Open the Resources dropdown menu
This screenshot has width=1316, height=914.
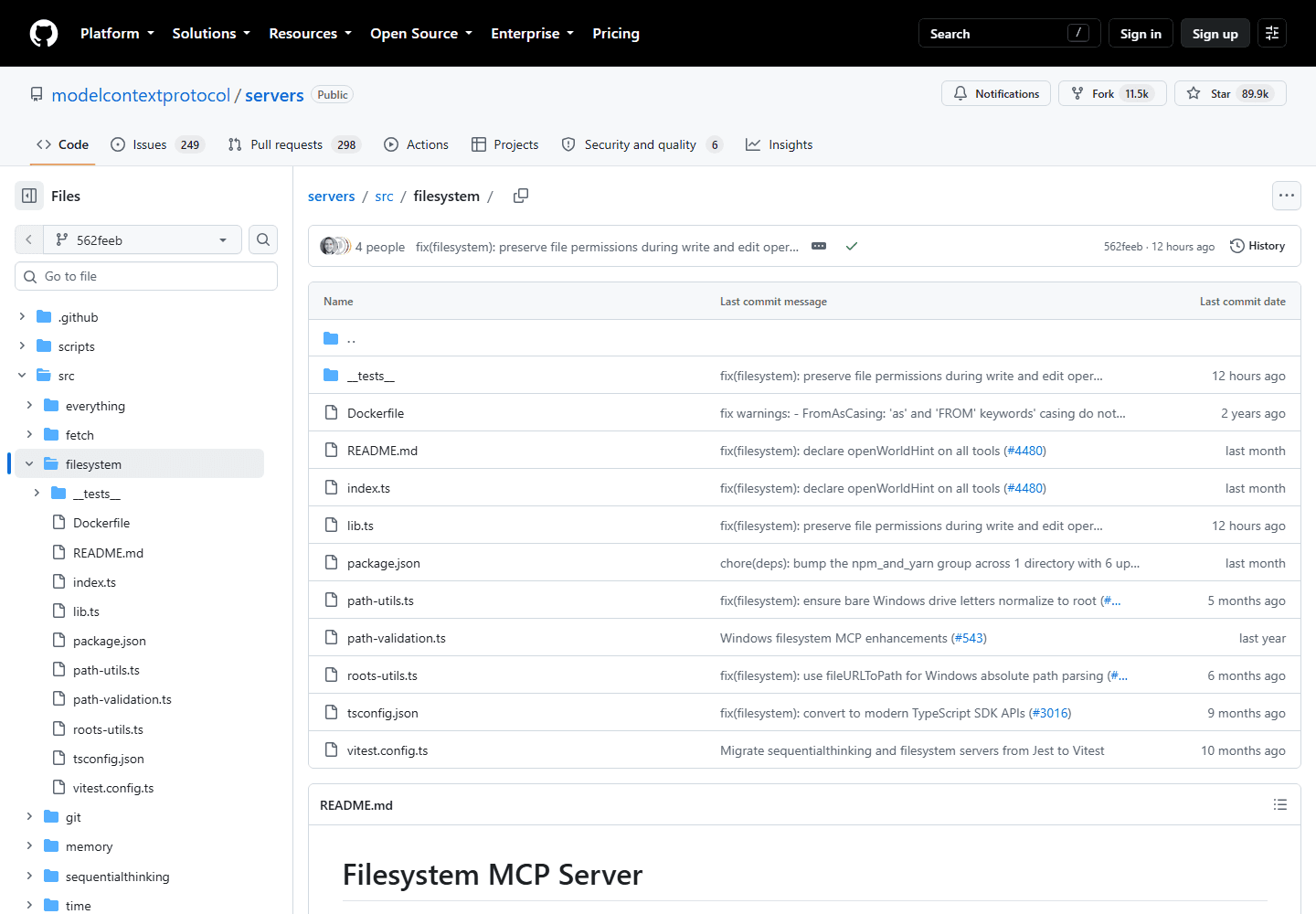[310, 34]
